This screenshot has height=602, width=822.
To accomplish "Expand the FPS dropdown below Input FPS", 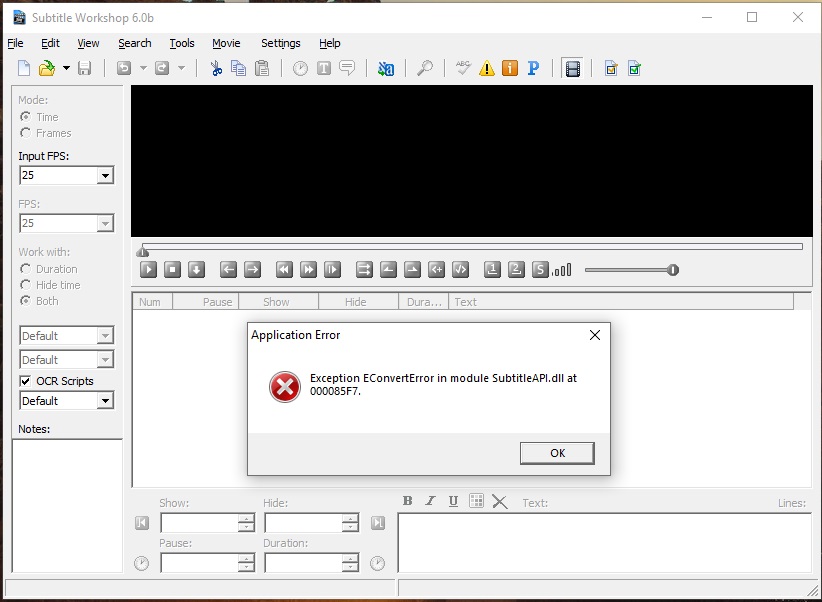I will tap(105, 223).
